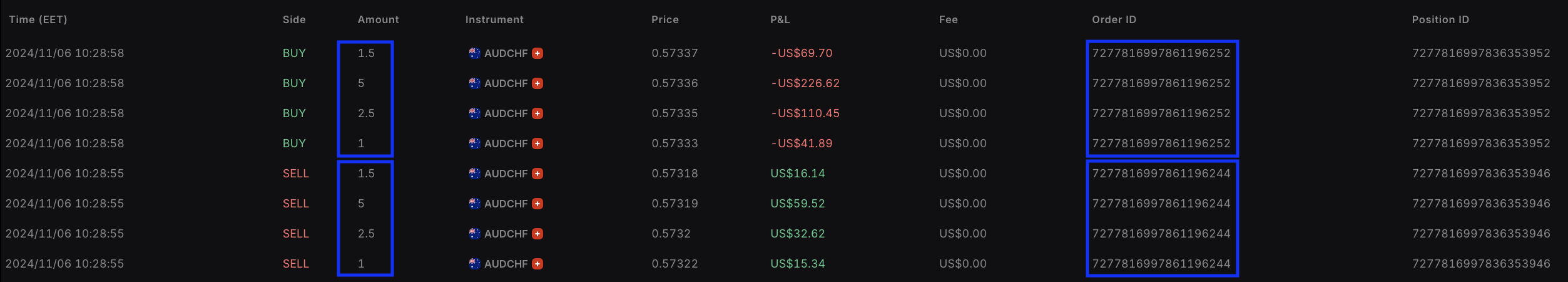Click the Swiss flag icon in the first row
Image resolution: width=1568 pixels, height=282 pixels.
(x=537, y=53)
